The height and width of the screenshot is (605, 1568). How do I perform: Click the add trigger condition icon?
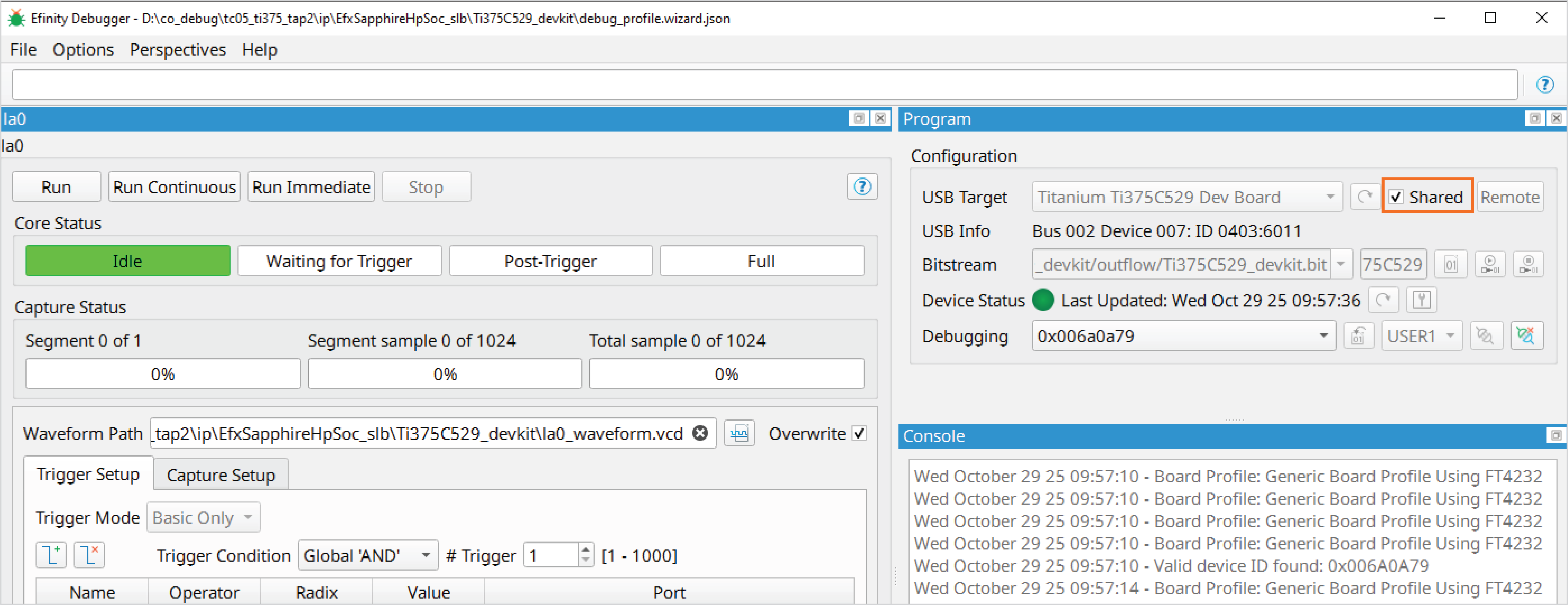[x=51, y=555]
